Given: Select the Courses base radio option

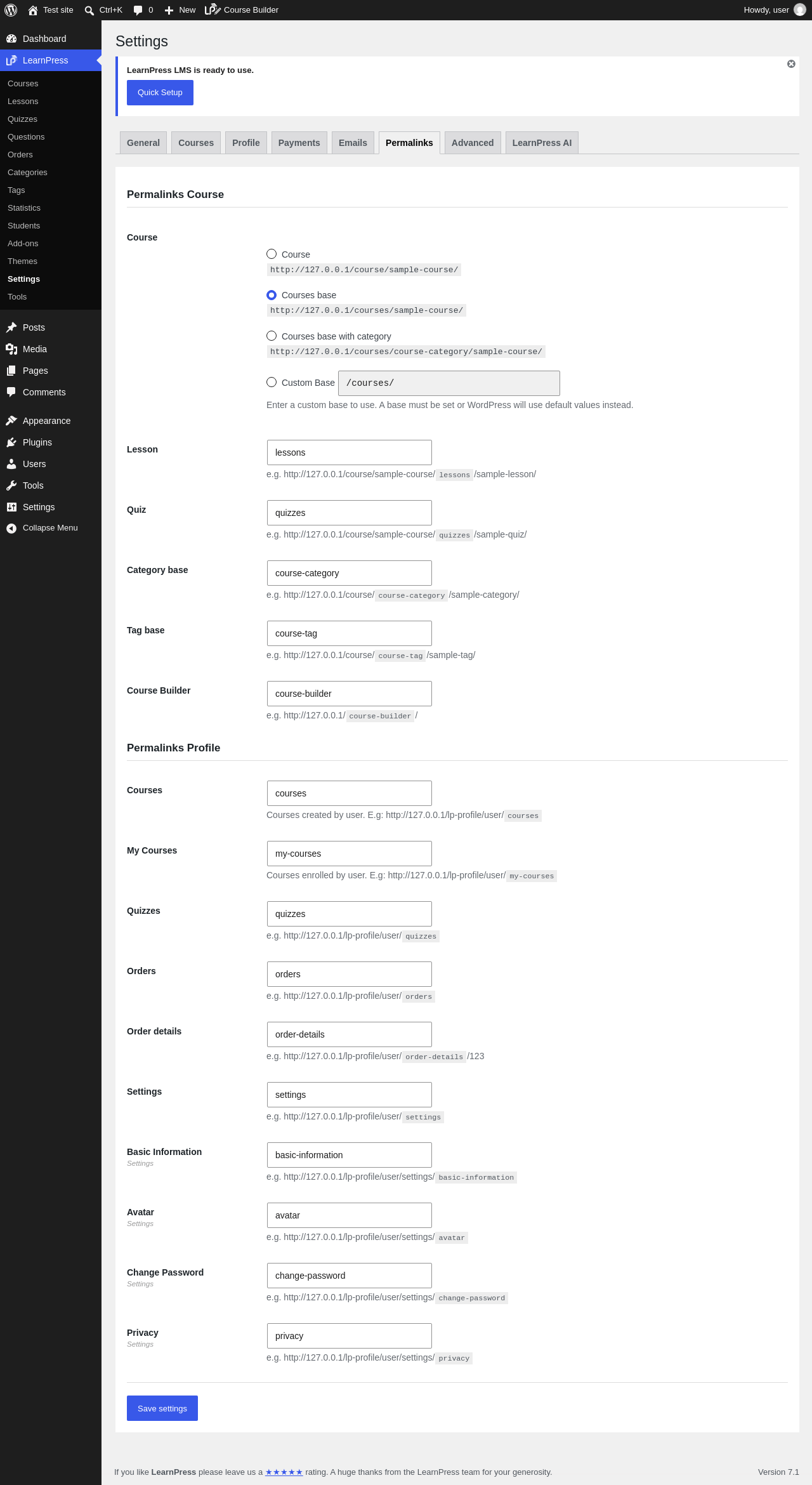Looking at the screenshot, I should (272, 295).
